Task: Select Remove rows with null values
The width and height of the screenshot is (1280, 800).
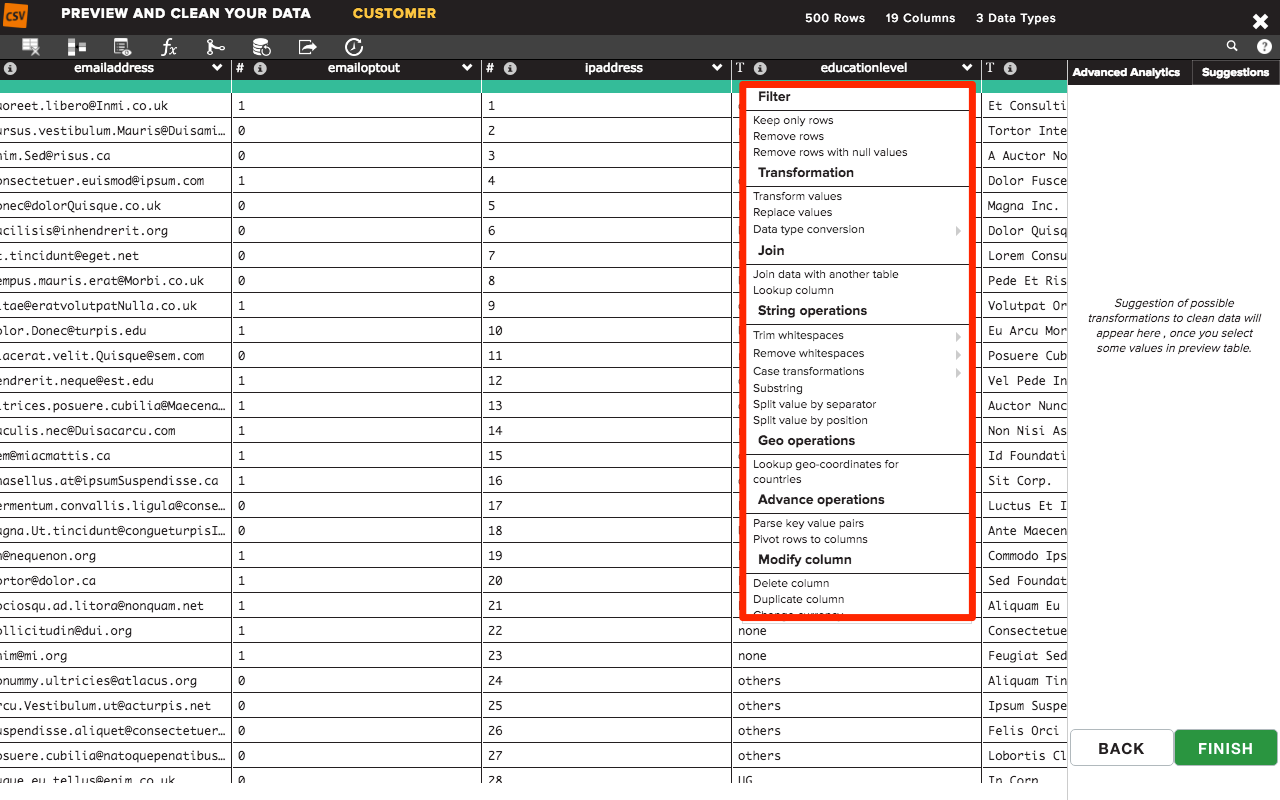Action: pos(830,153)
